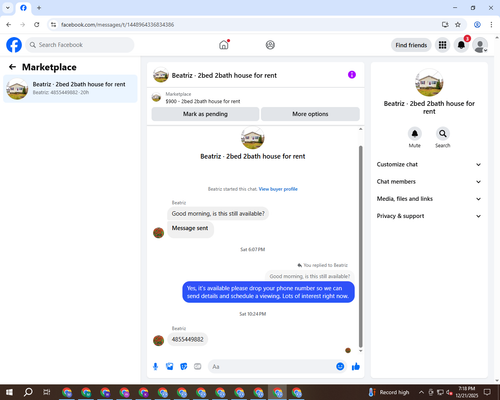Open a new browser tab
This screenshot has height=400, width=500.
click(39, 8)
